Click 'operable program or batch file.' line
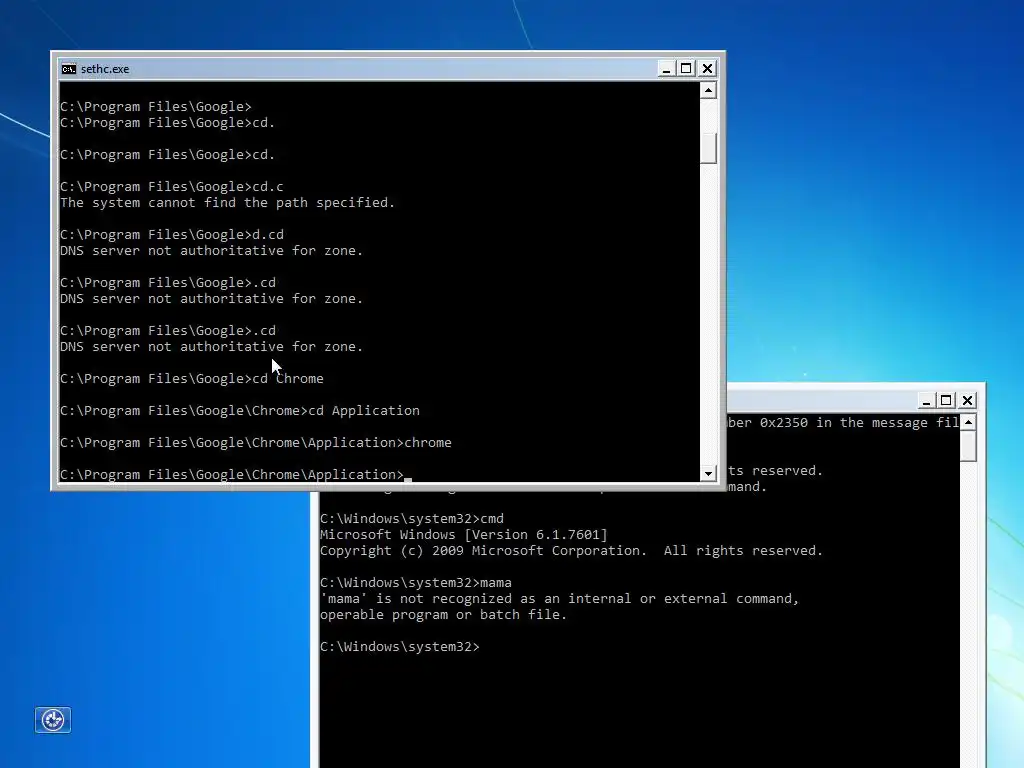This screenshot has height=768, width=1024. coord(443,615)
